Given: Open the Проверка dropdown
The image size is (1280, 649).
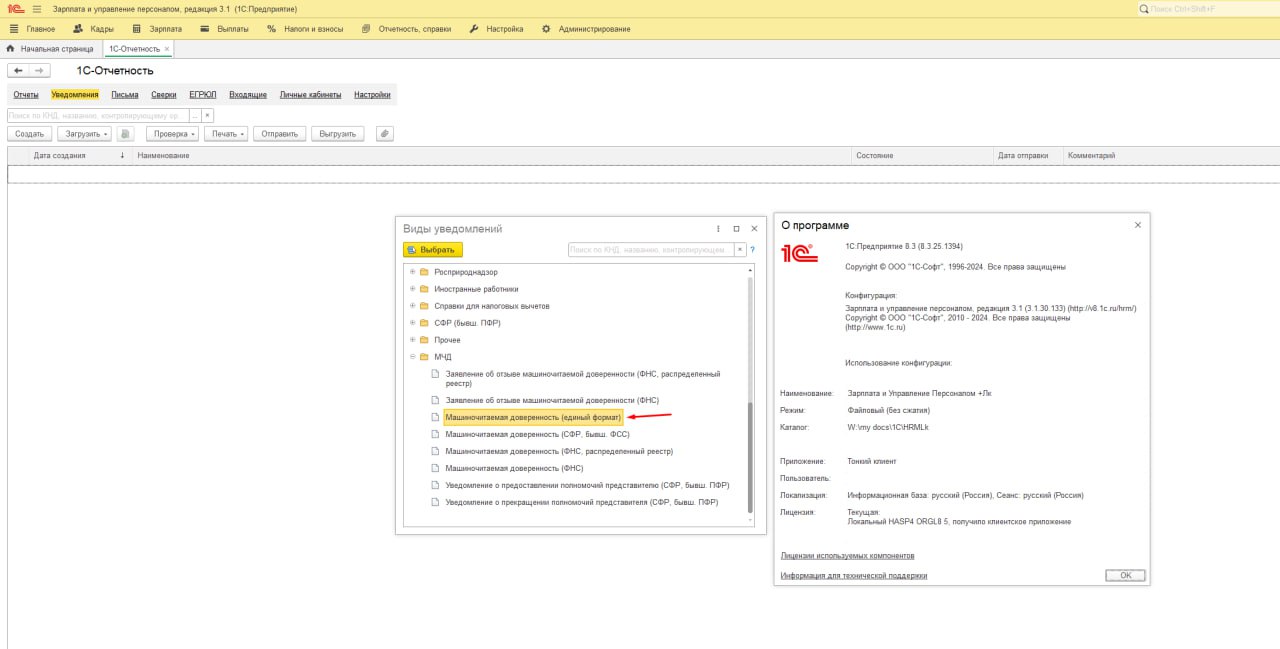Looking at the screenshot, I should pos(172,133).
